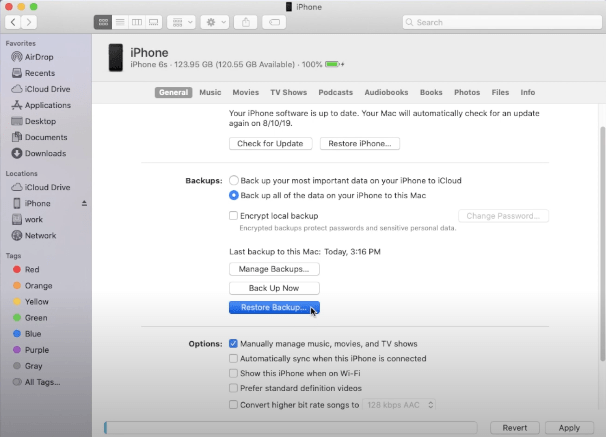This screenshot has height=437, width=606.
Task: Filter by the Gray tag
Action: [x=27, y=366]
